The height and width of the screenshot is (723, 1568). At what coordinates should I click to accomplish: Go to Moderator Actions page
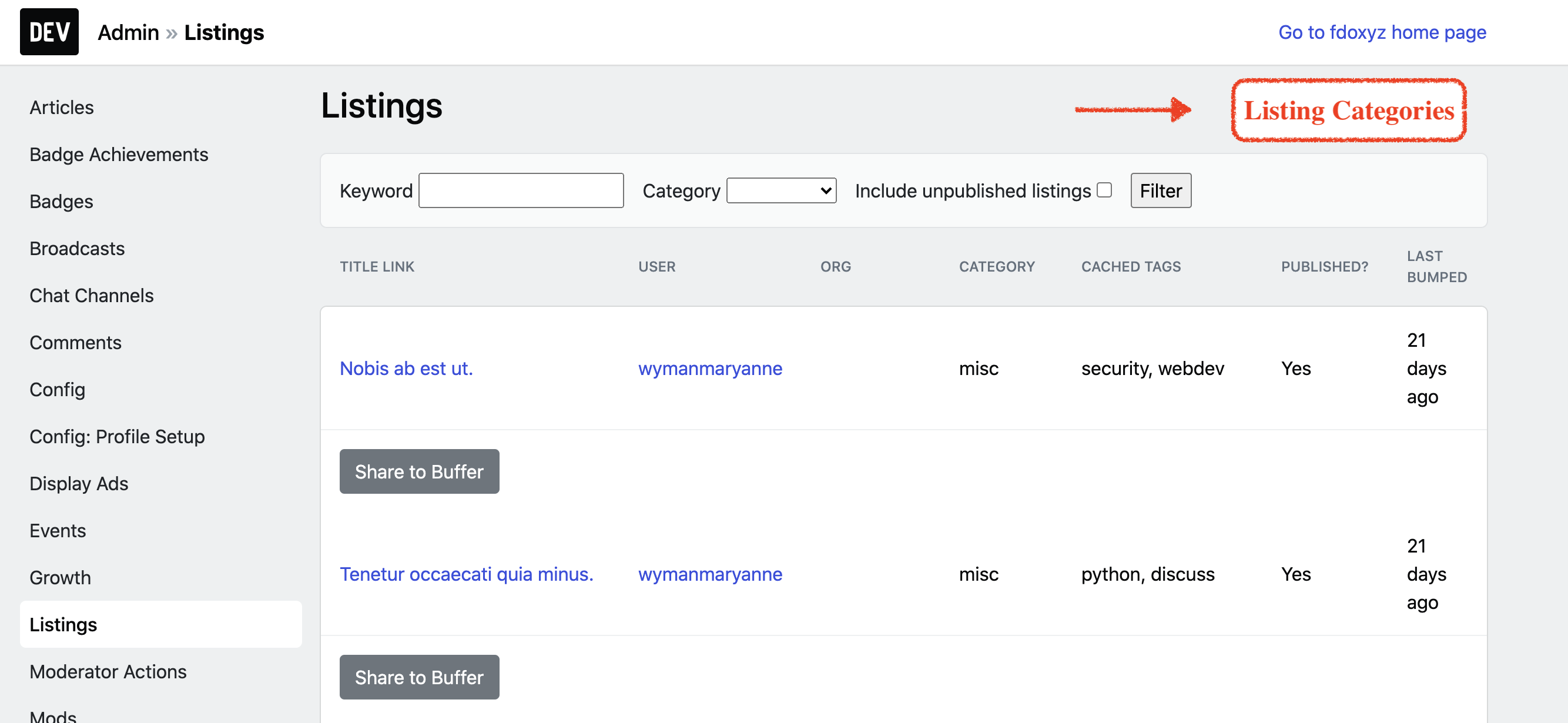point(108,672)
